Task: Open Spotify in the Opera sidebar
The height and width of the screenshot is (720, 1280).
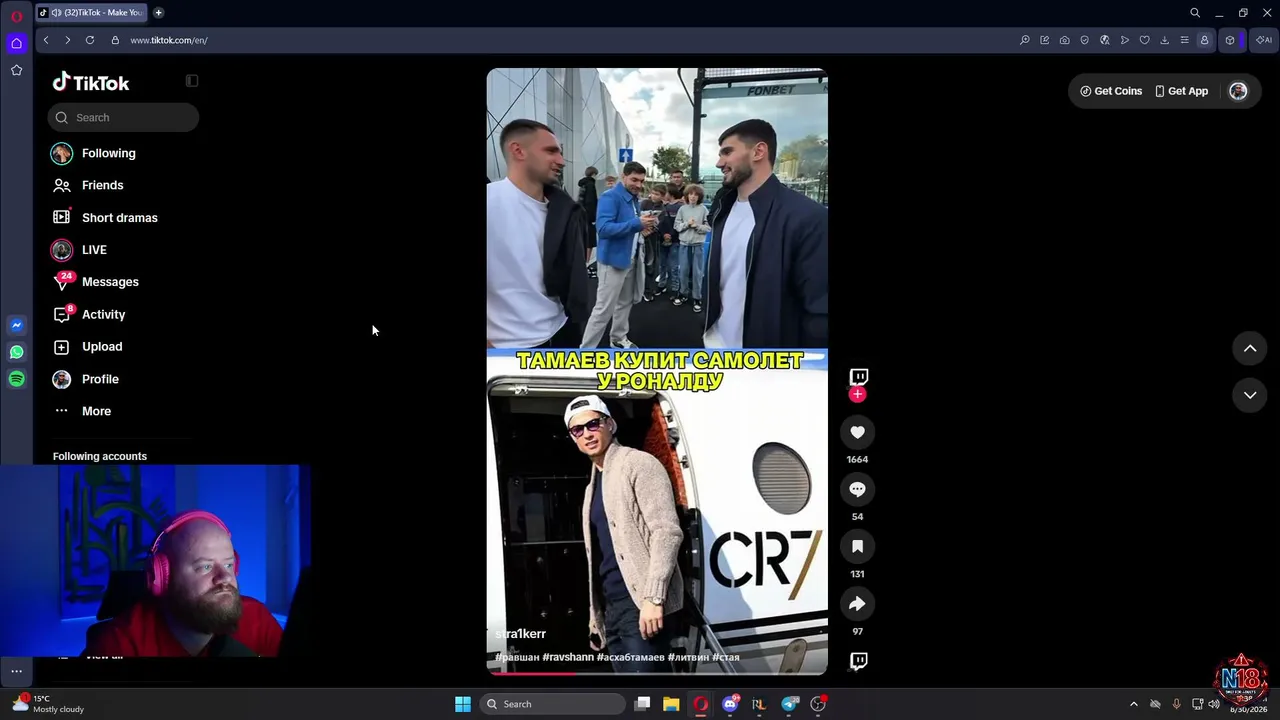Action: pos(16,379)
